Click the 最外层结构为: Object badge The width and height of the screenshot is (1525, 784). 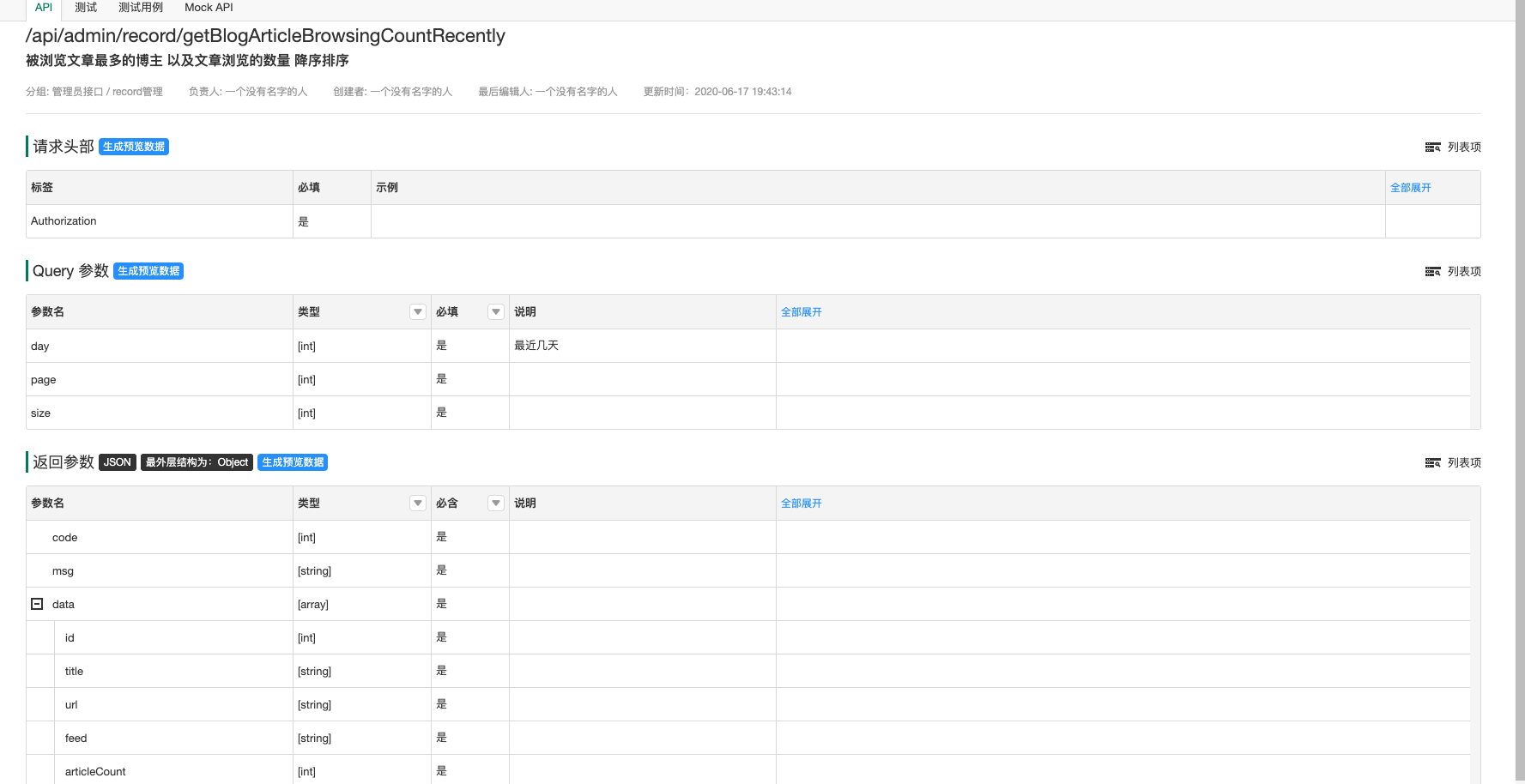coord(197,462)
